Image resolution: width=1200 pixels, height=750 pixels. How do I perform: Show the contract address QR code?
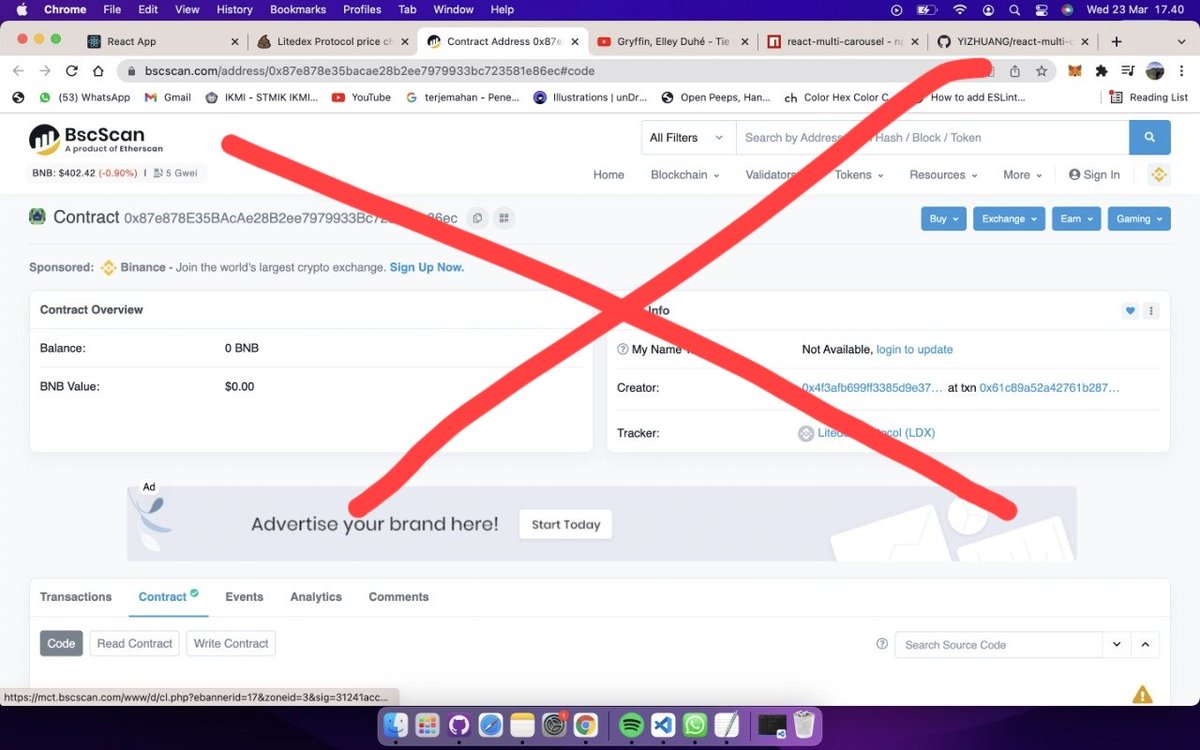click(x=504, y=218)
